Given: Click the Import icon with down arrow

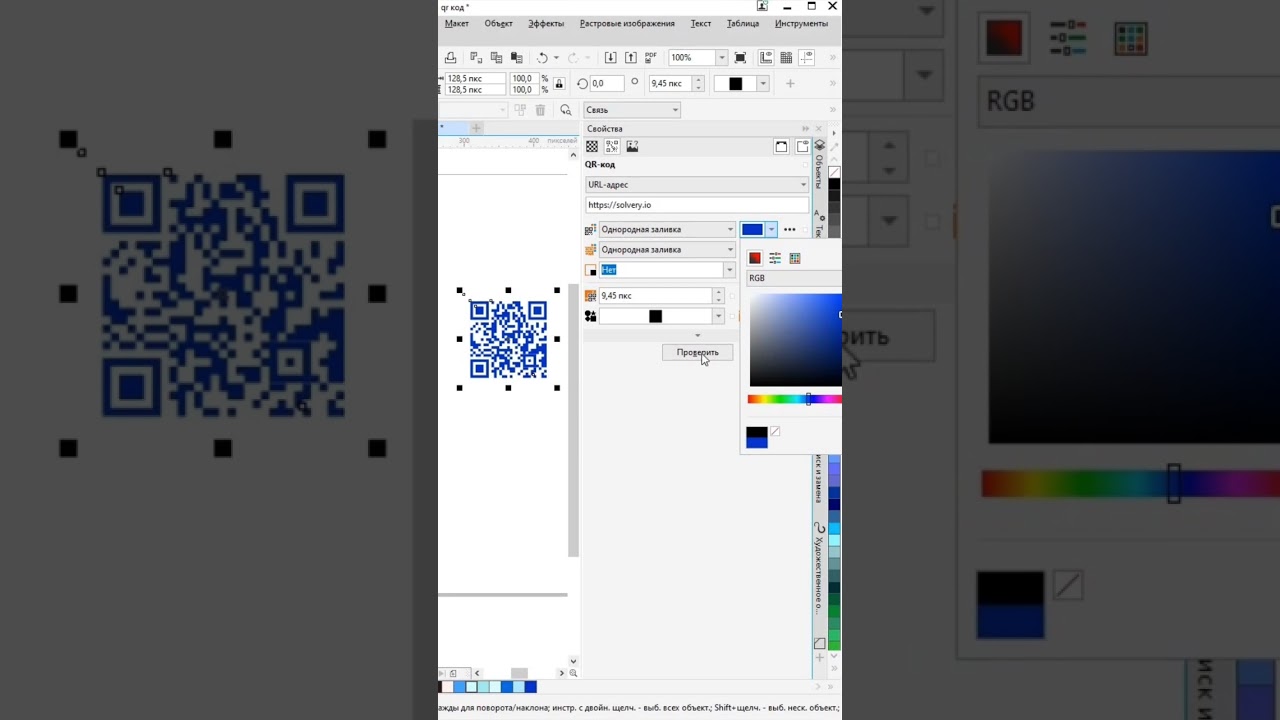Looking at the screenshot, I should [x=610, y=58].
